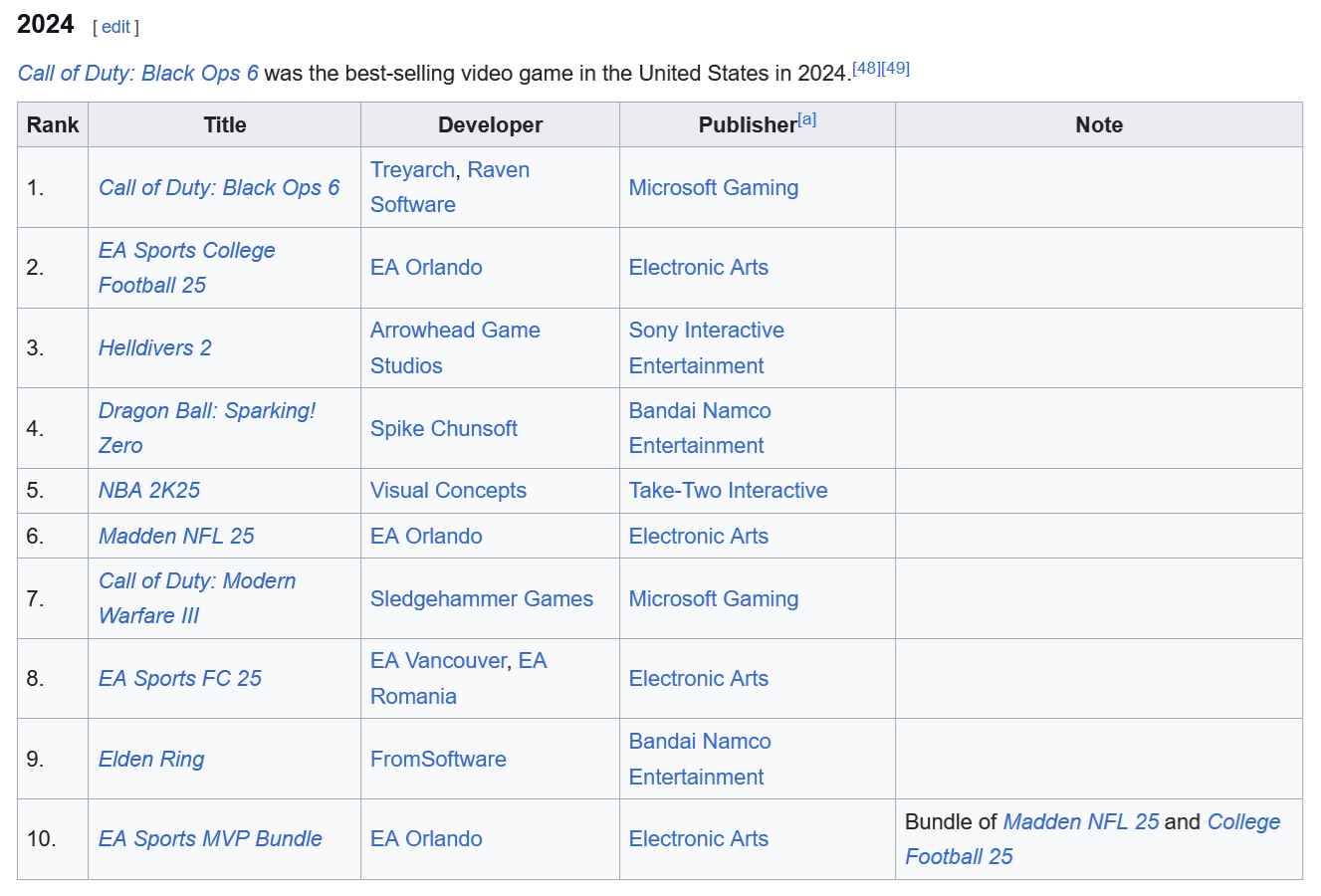
Task: Open the Elden Ring title link
Action: click(151, 760)
